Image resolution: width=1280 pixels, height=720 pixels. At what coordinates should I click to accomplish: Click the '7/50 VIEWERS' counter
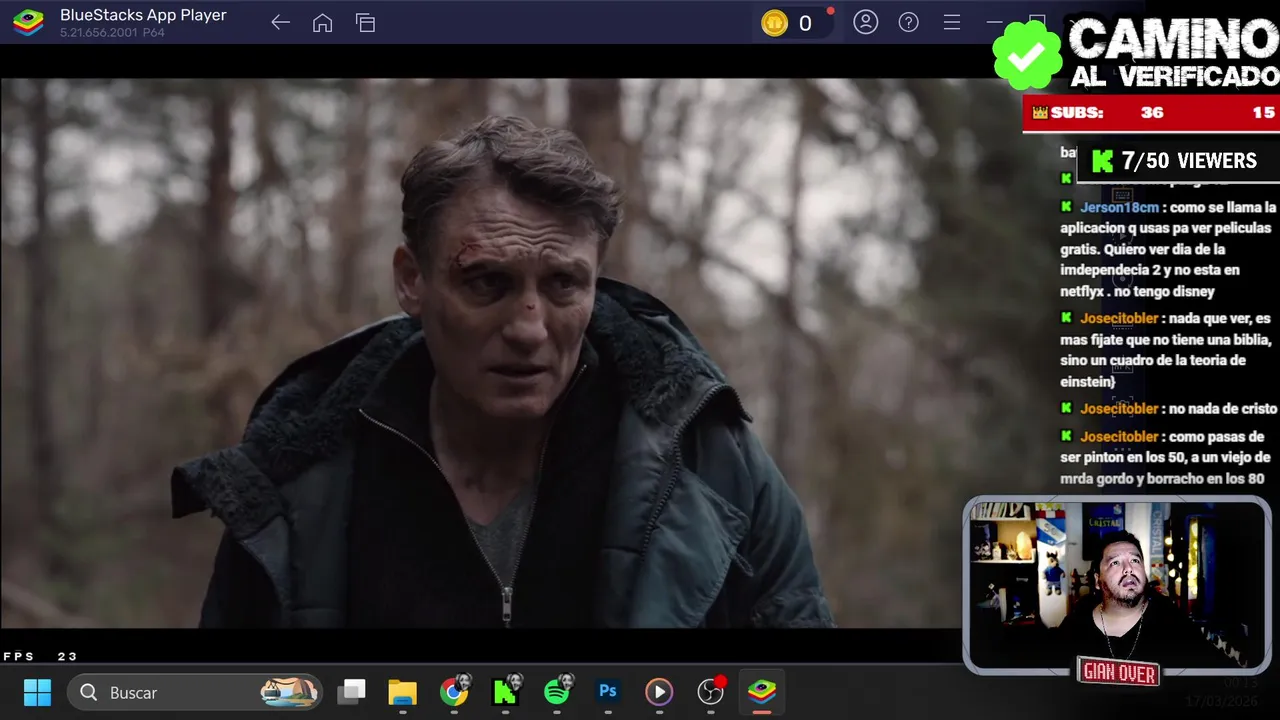(1178, 161)
